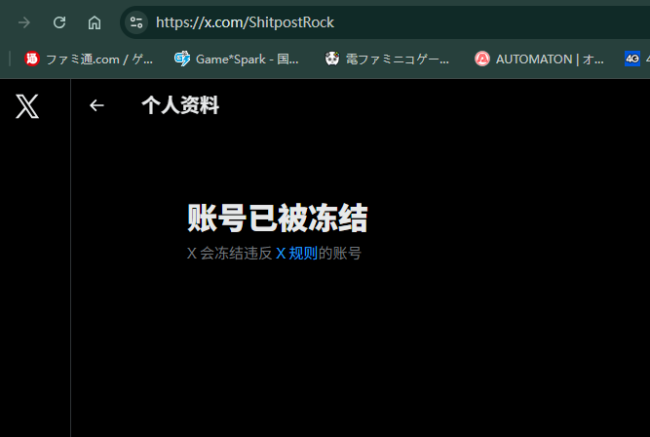Image resolution: width=650 pixels, height=437 pixels.
Task: Click the blue 4G bookmark icon
Action: 633,59
